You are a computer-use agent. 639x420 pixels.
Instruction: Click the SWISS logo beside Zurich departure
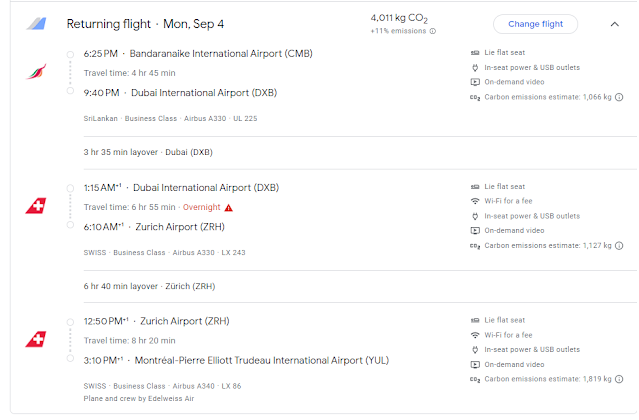[35, 340]
